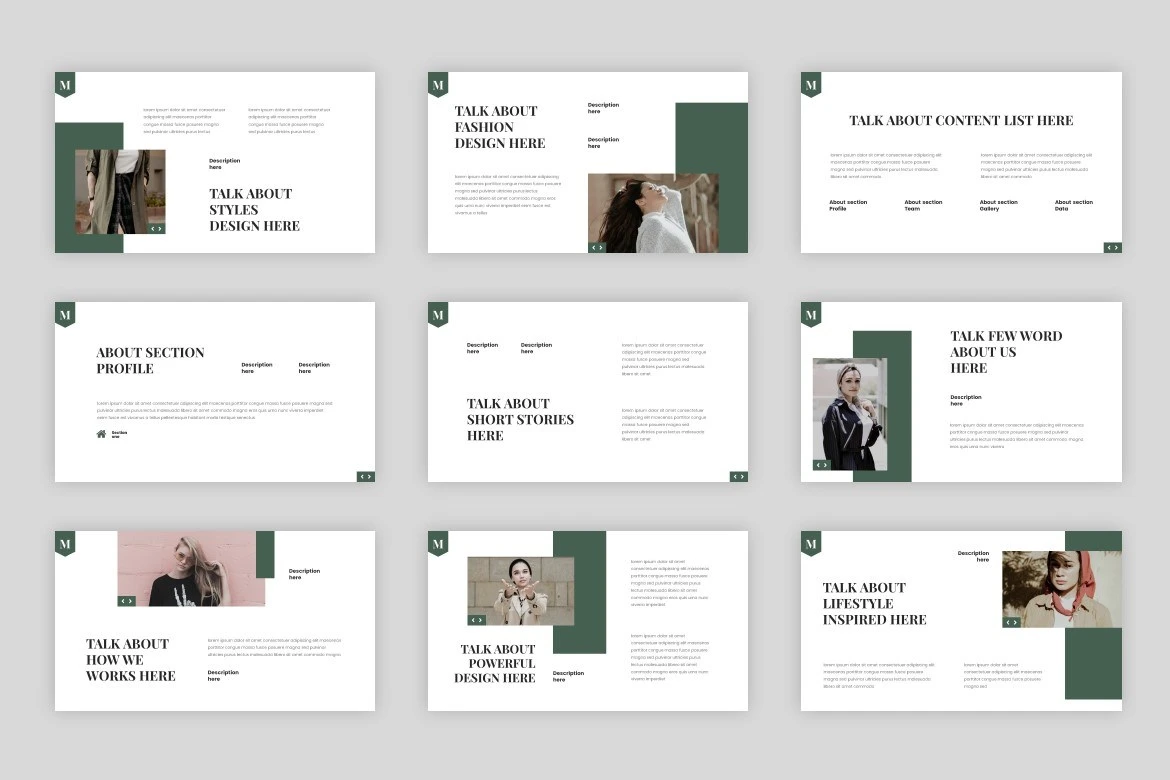Open the About section Data link
The height and width of the screenshot is (780, 1170).
tap(1073, 205)
